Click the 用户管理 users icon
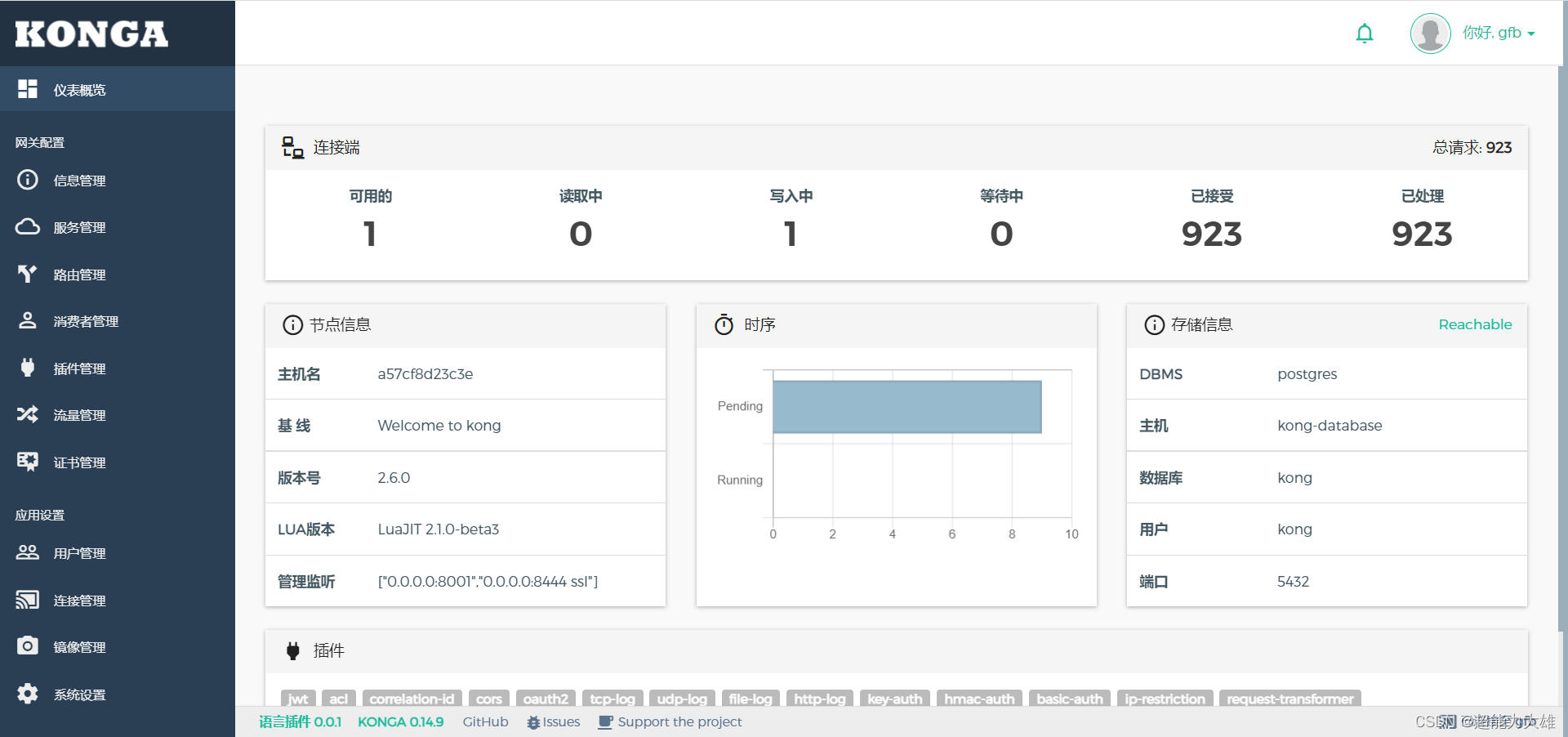Viewport: 1568px width, 737px height. coord(28,552)
